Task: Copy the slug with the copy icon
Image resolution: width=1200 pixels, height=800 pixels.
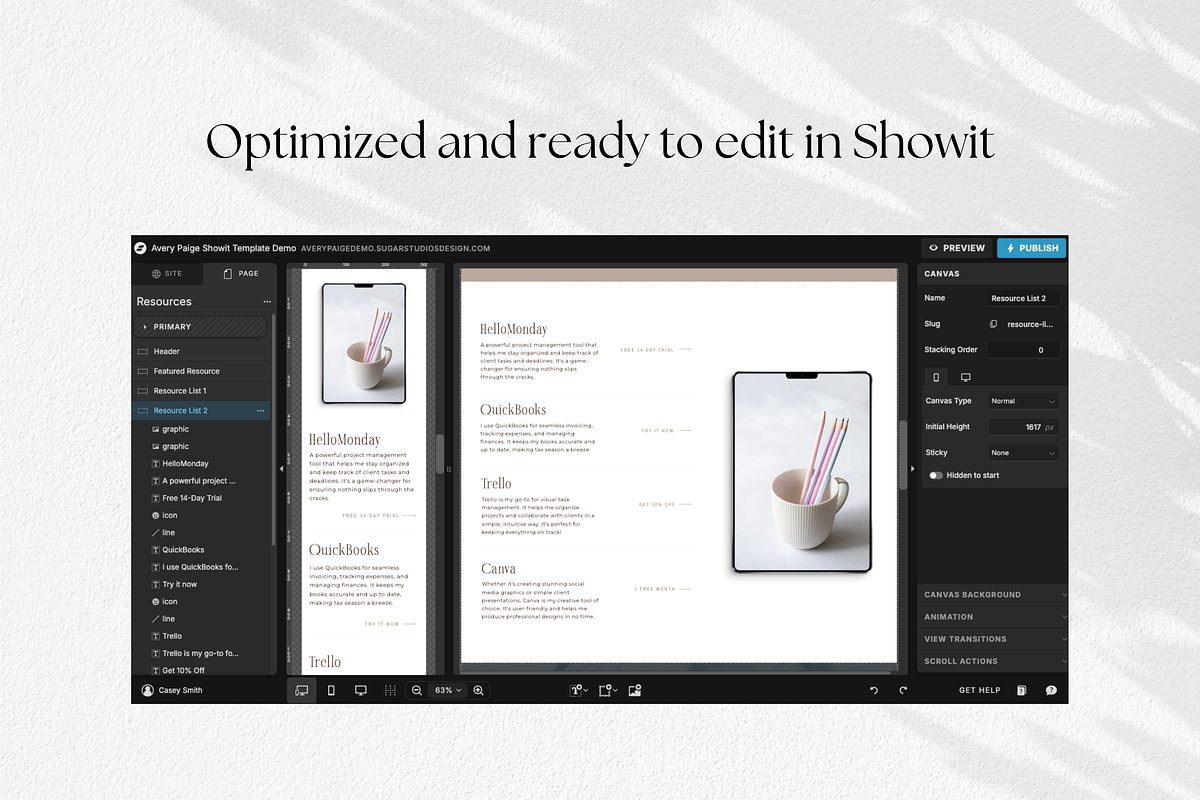Action: (993, 324)
